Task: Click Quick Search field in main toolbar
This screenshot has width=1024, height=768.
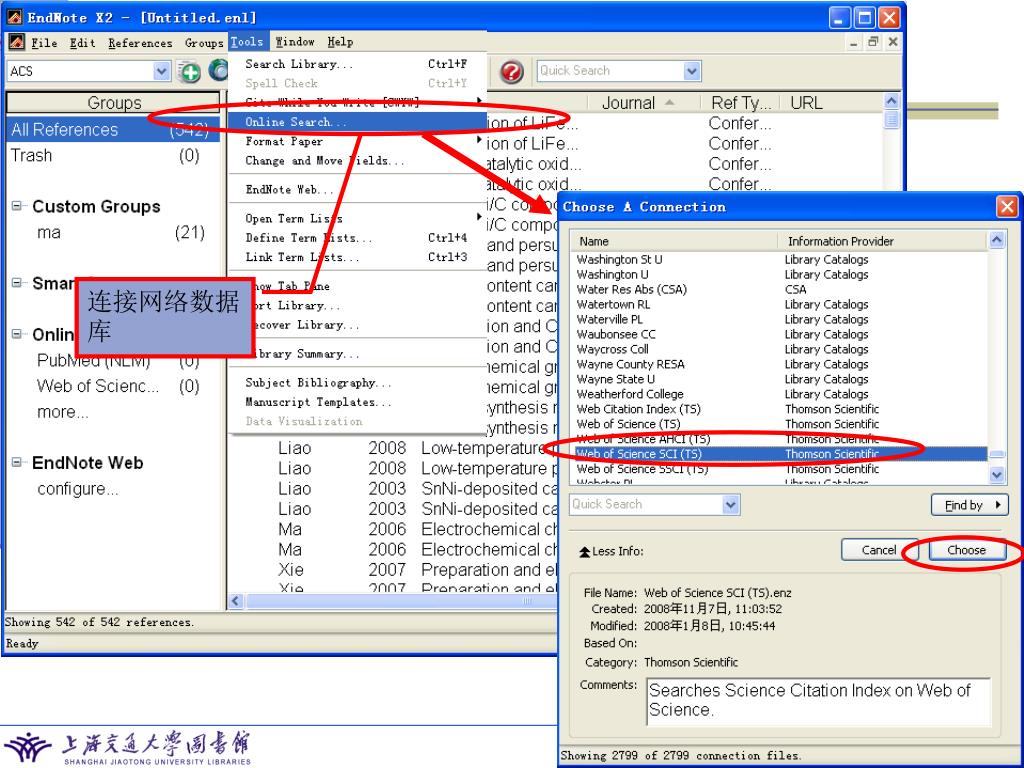Action: point(611,71)
